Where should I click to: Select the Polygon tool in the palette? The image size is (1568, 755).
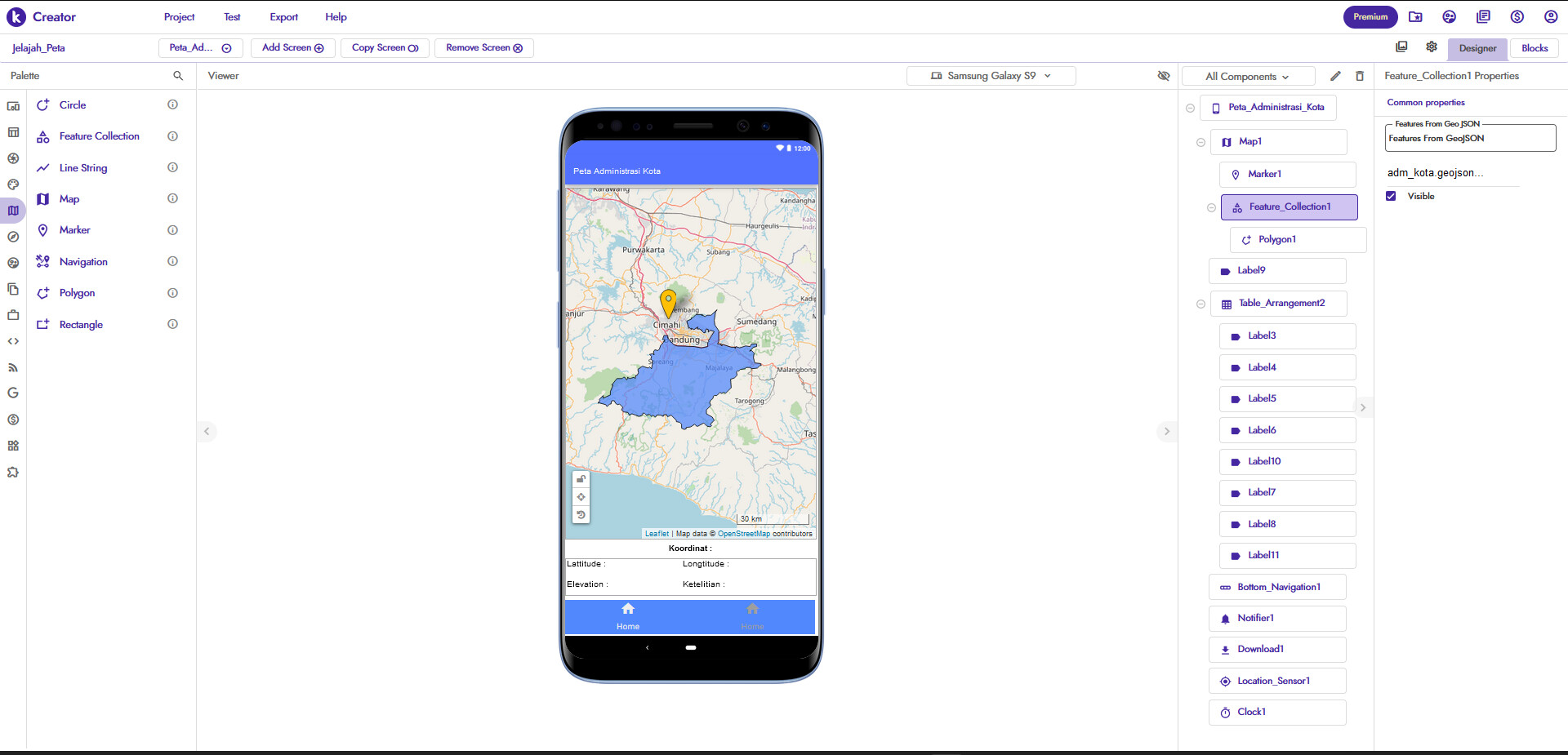tap(78, 292)
